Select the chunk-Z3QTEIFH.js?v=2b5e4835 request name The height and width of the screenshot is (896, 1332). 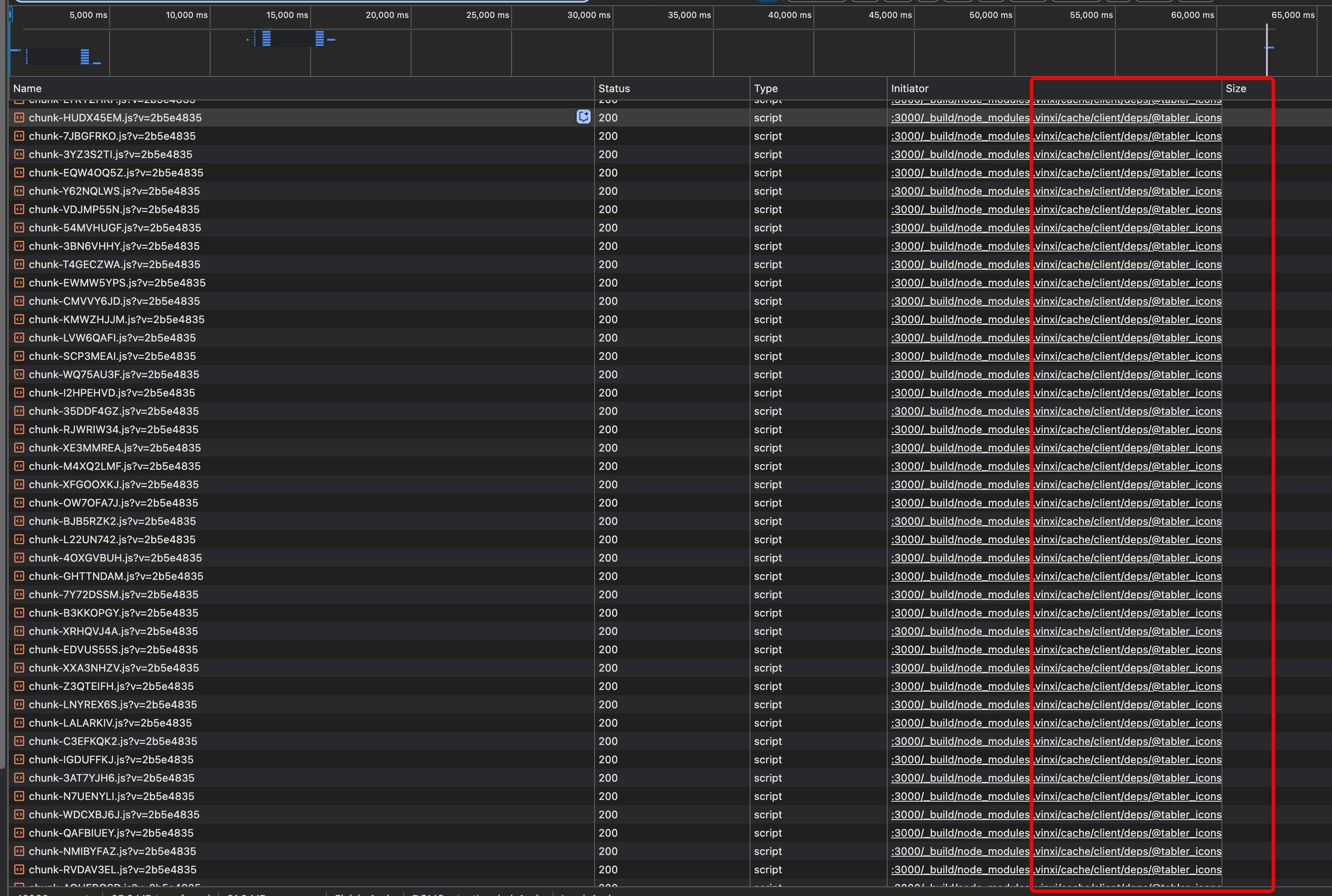pyautogui.click(x=111, y=686)
